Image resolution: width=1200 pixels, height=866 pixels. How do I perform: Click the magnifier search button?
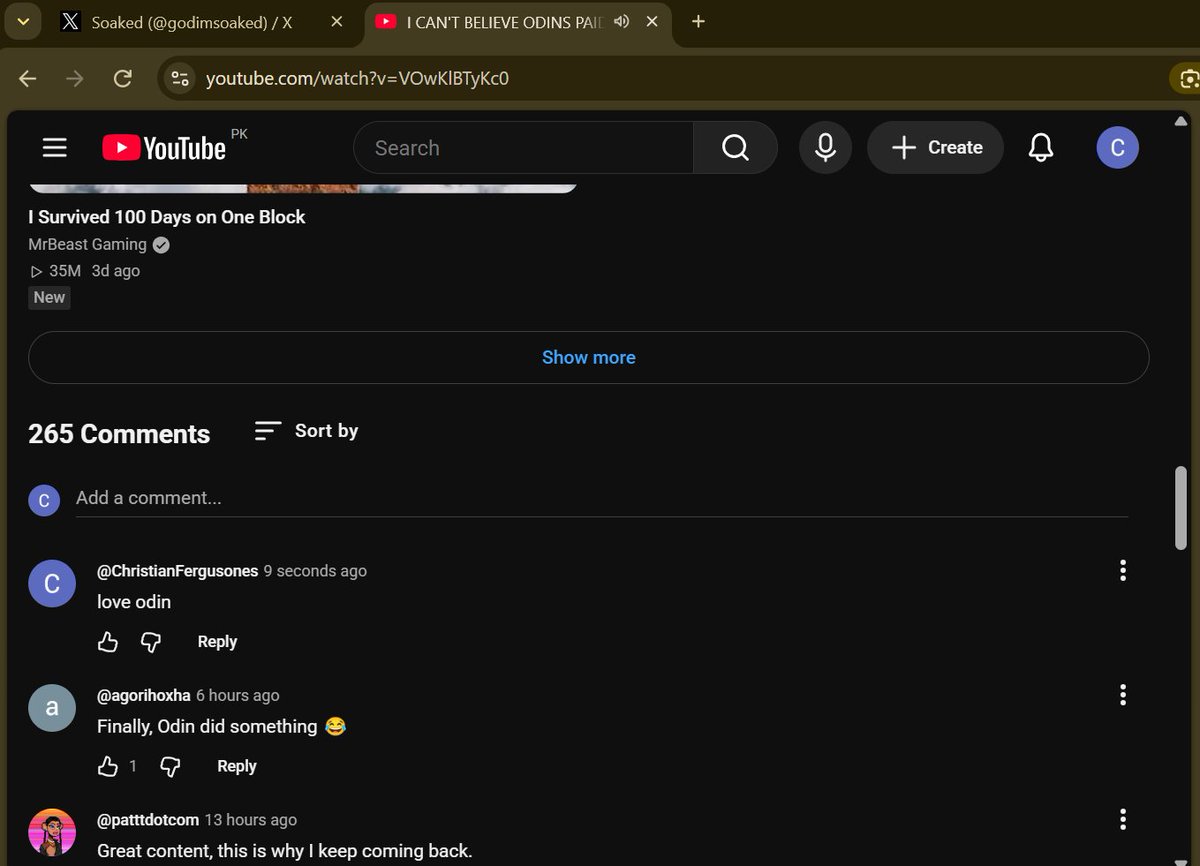click(x=735, y=148)
